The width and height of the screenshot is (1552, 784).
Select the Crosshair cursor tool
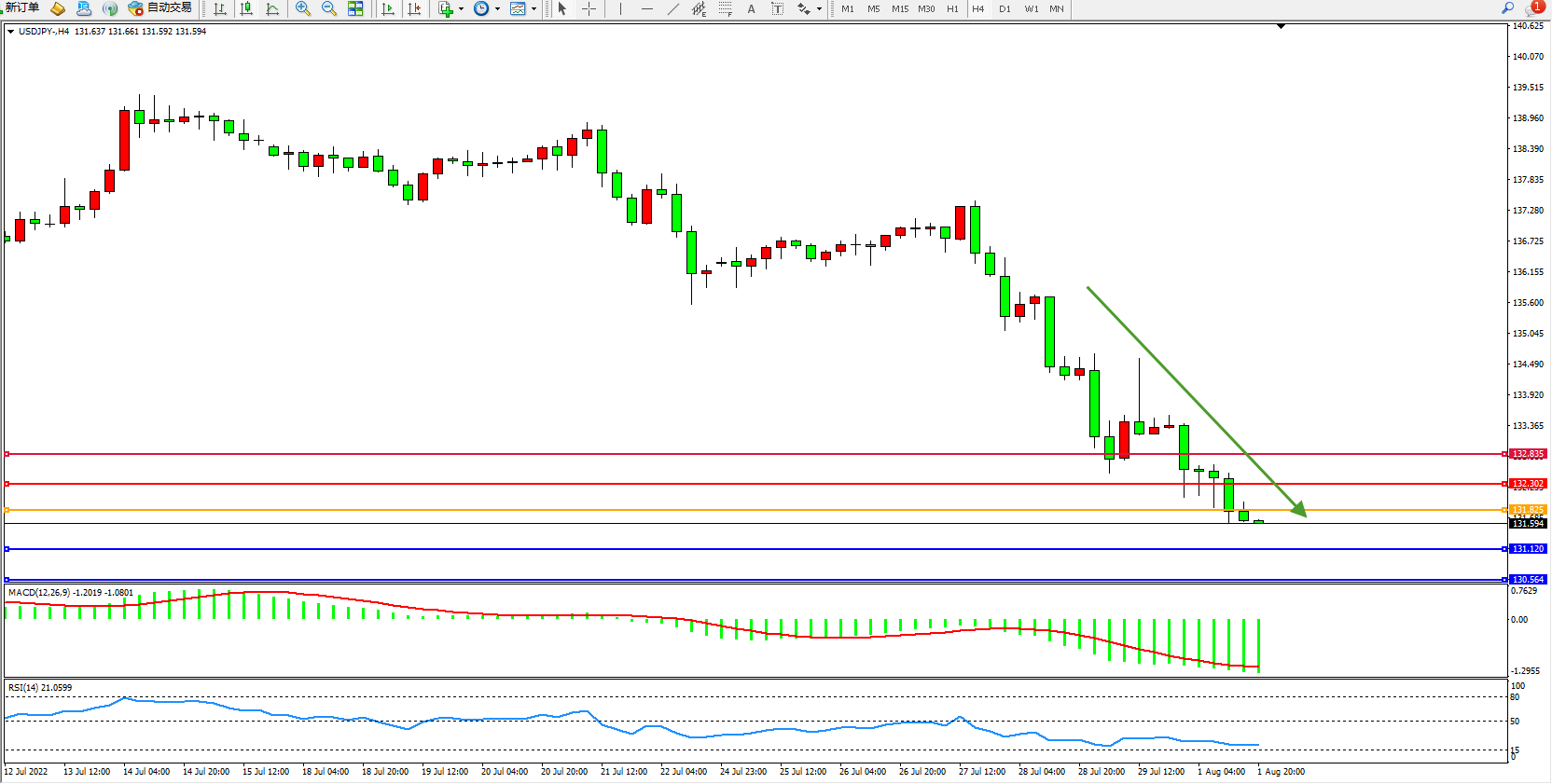[589, 8]
